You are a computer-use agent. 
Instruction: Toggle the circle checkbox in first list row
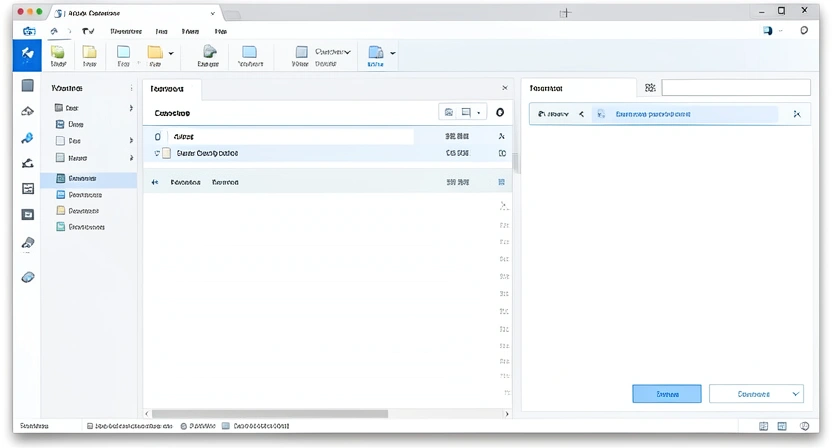pyautogui.click(x=158, y=136)
